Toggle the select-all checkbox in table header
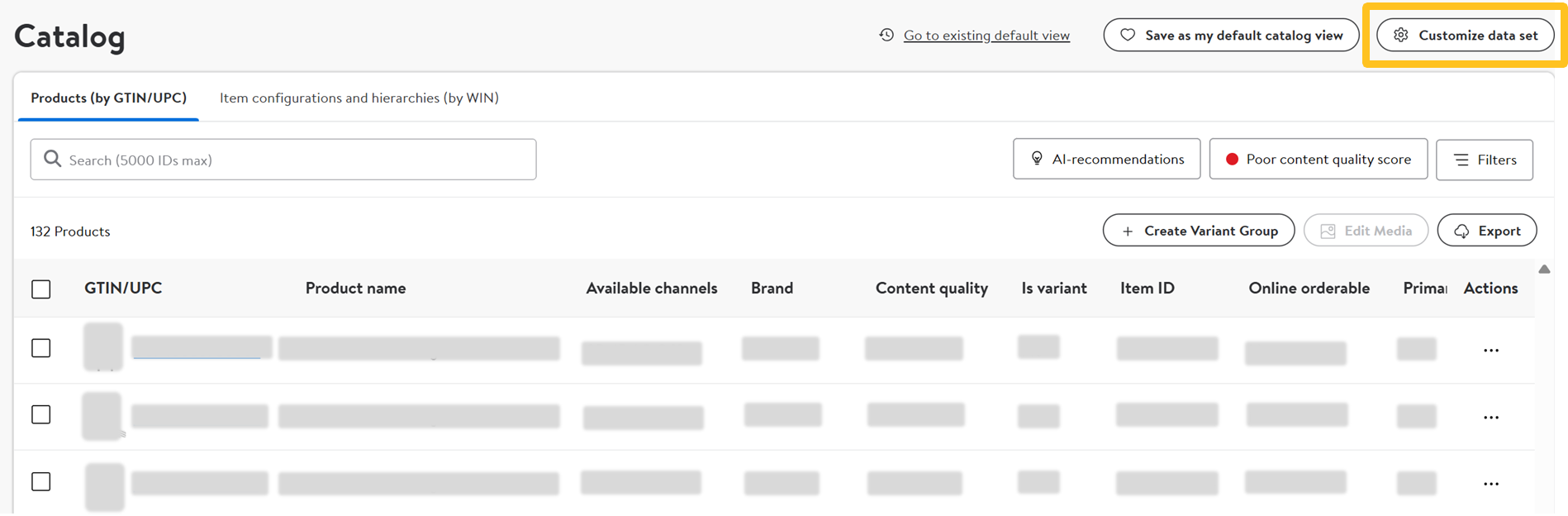 pyautogui.click(x=40, y=289)
